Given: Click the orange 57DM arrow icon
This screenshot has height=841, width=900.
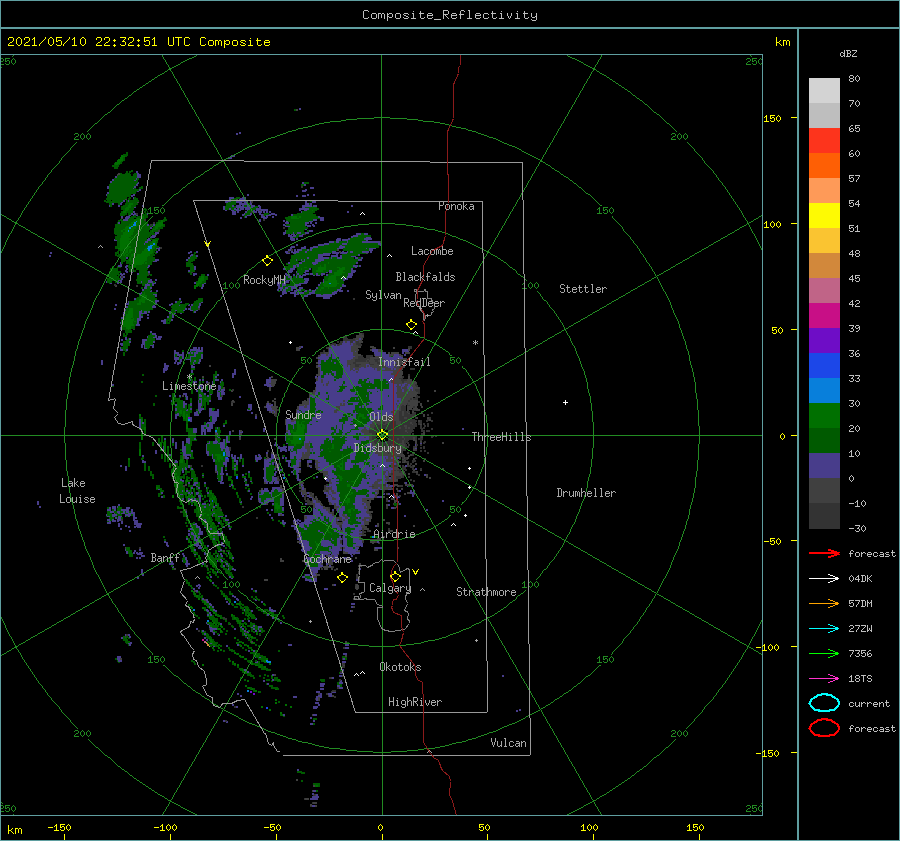Looking at the screenshot, I should pyautogui.click(x=824, y=603).
